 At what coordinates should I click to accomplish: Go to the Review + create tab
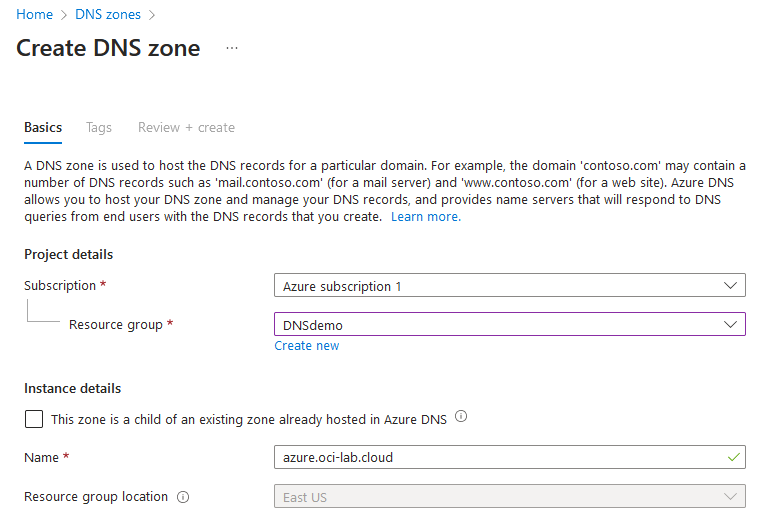click(x=186, y=127)
